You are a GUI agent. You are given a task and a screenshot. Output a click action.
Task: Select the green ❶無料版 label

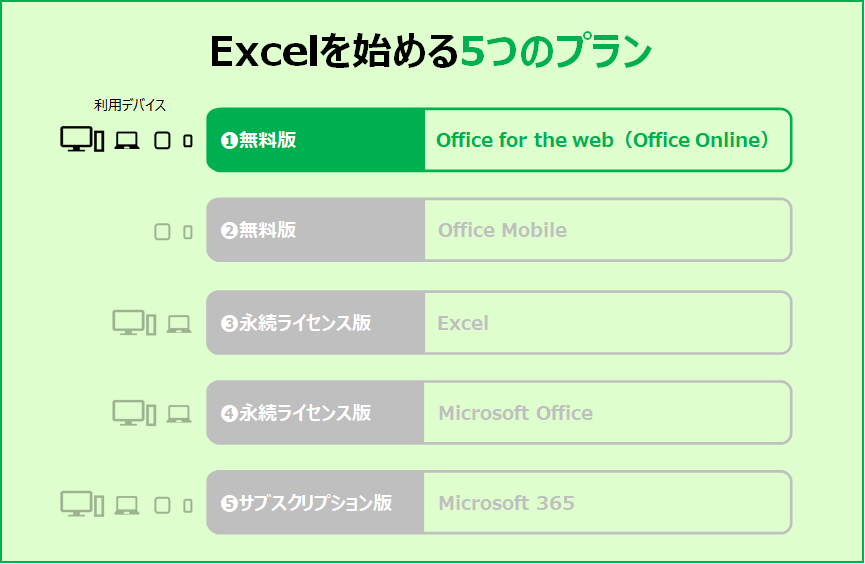tap(316, 140)
